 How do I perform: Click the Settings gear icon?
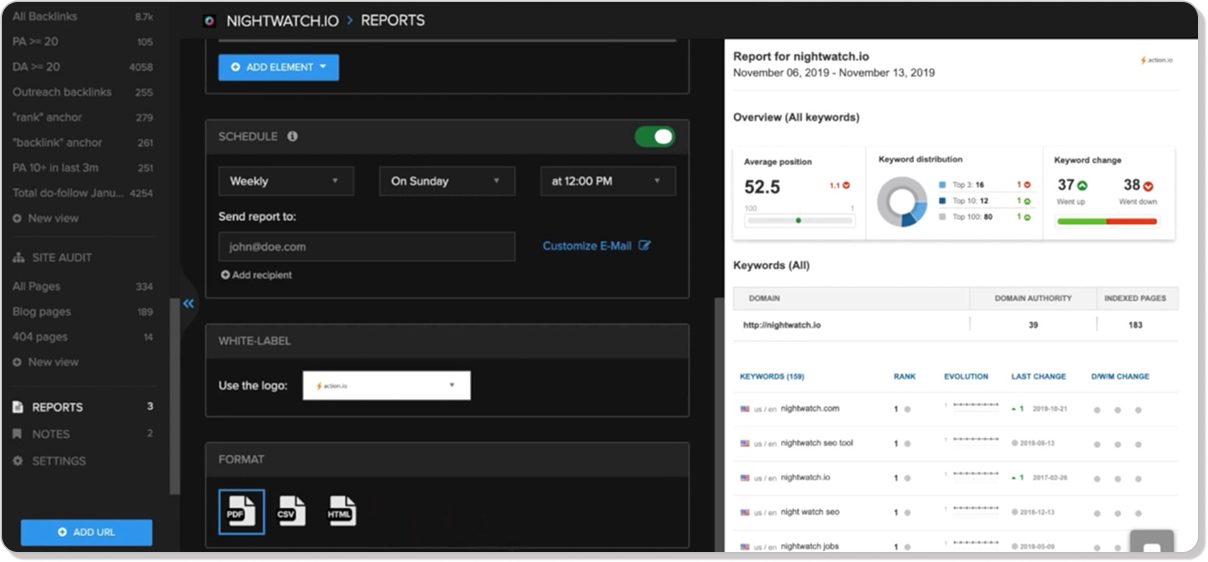[x=17, y=461]
